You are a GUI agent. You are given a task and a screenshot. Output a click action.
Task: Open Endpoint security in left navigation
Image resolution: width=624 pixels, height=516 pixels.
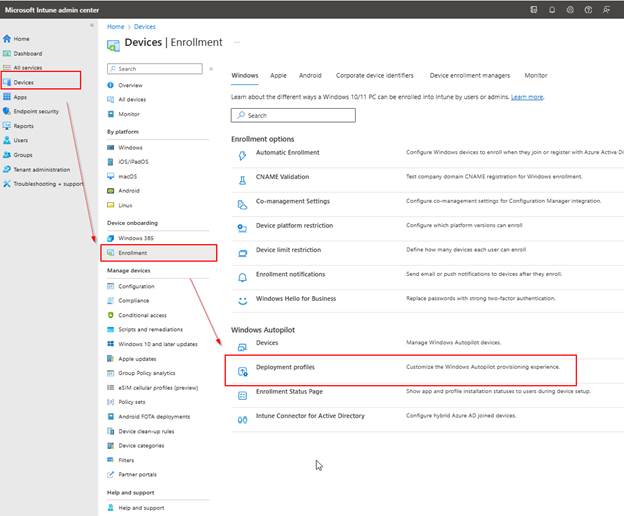pos(37,111)
